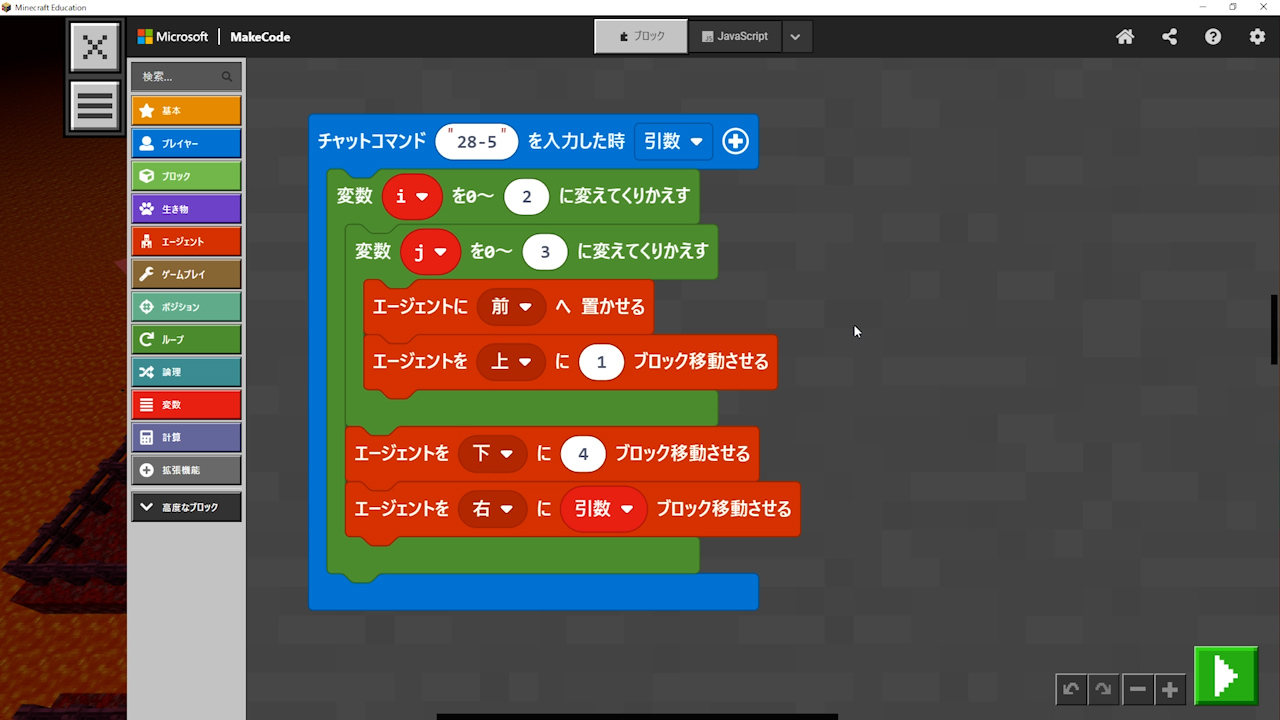Expand the 高度なブロック section
This screenshot has width=1280, height=720.
click(x=186, y=507)
